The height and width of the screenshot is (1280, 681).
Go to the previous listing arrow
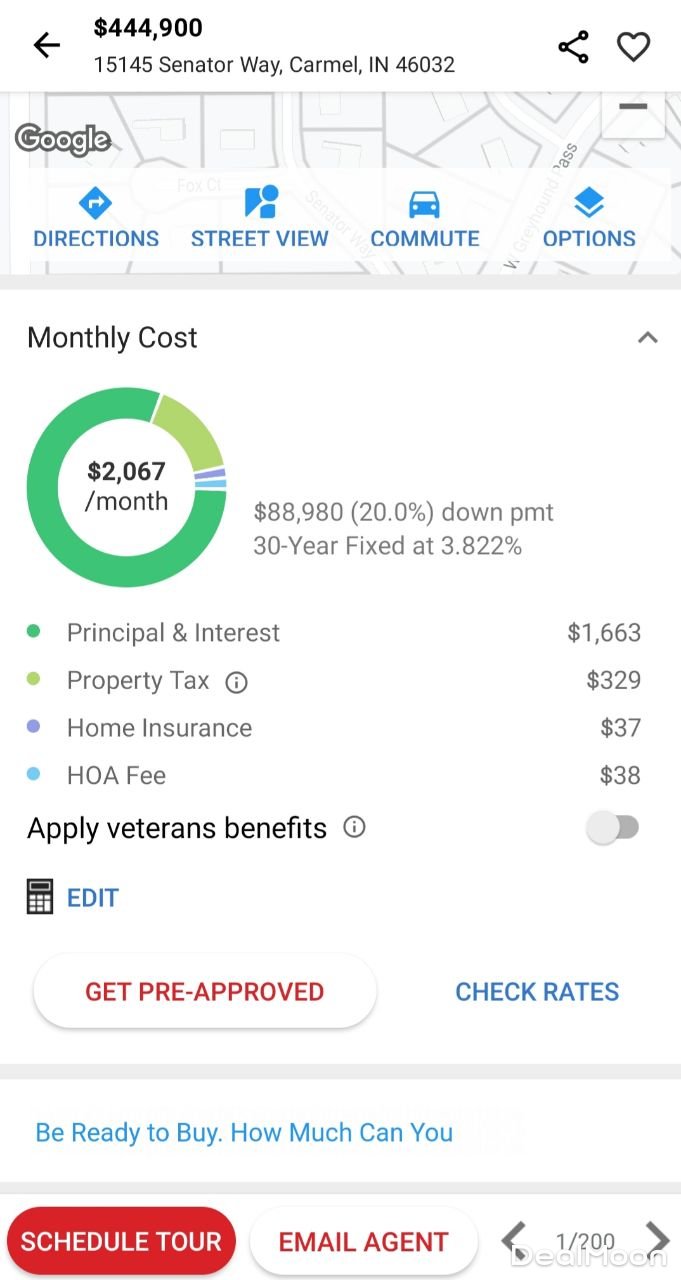(514, 1240)
